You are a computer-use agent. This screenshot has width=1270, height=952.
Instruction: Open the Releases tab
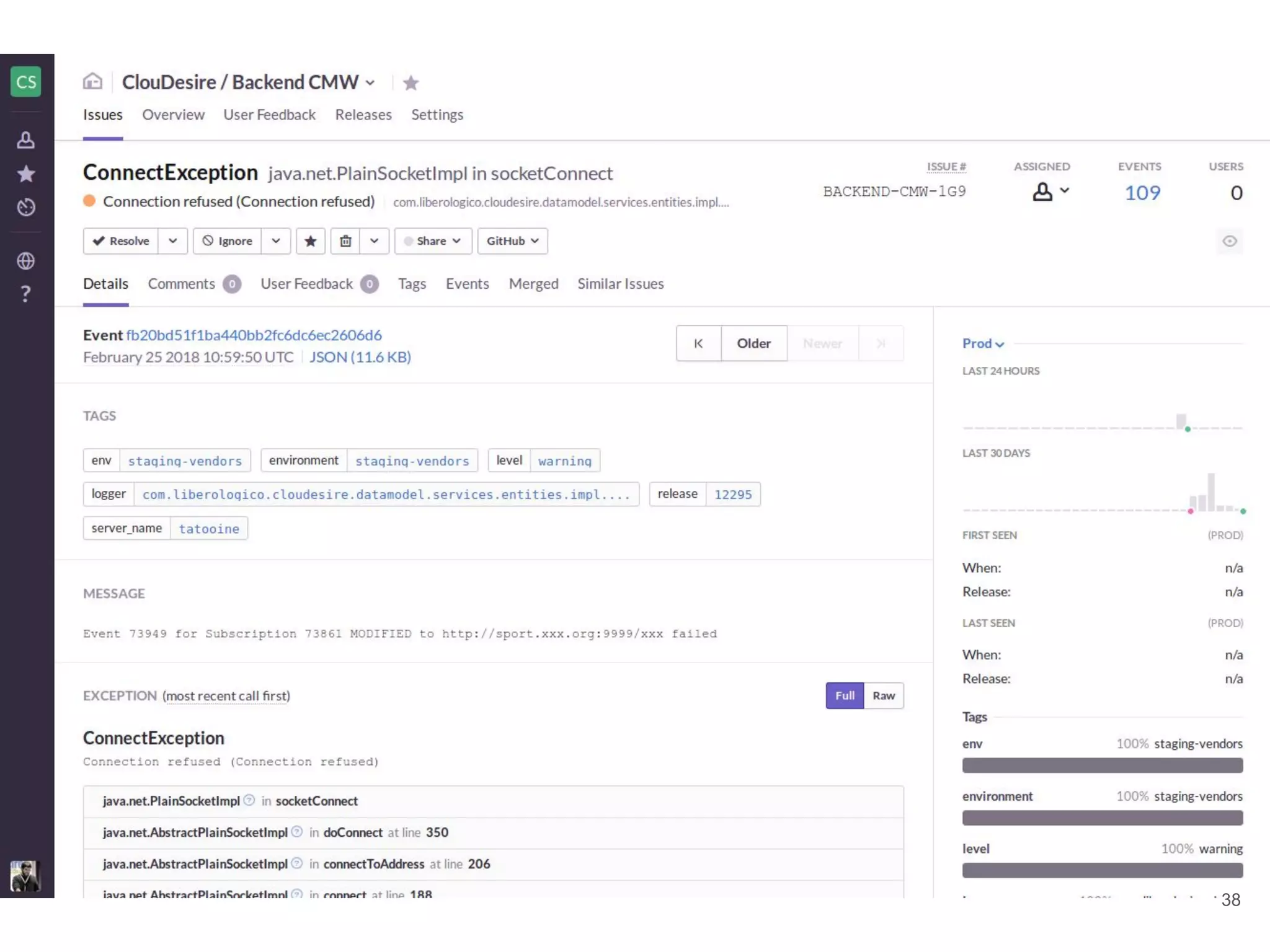363,115
